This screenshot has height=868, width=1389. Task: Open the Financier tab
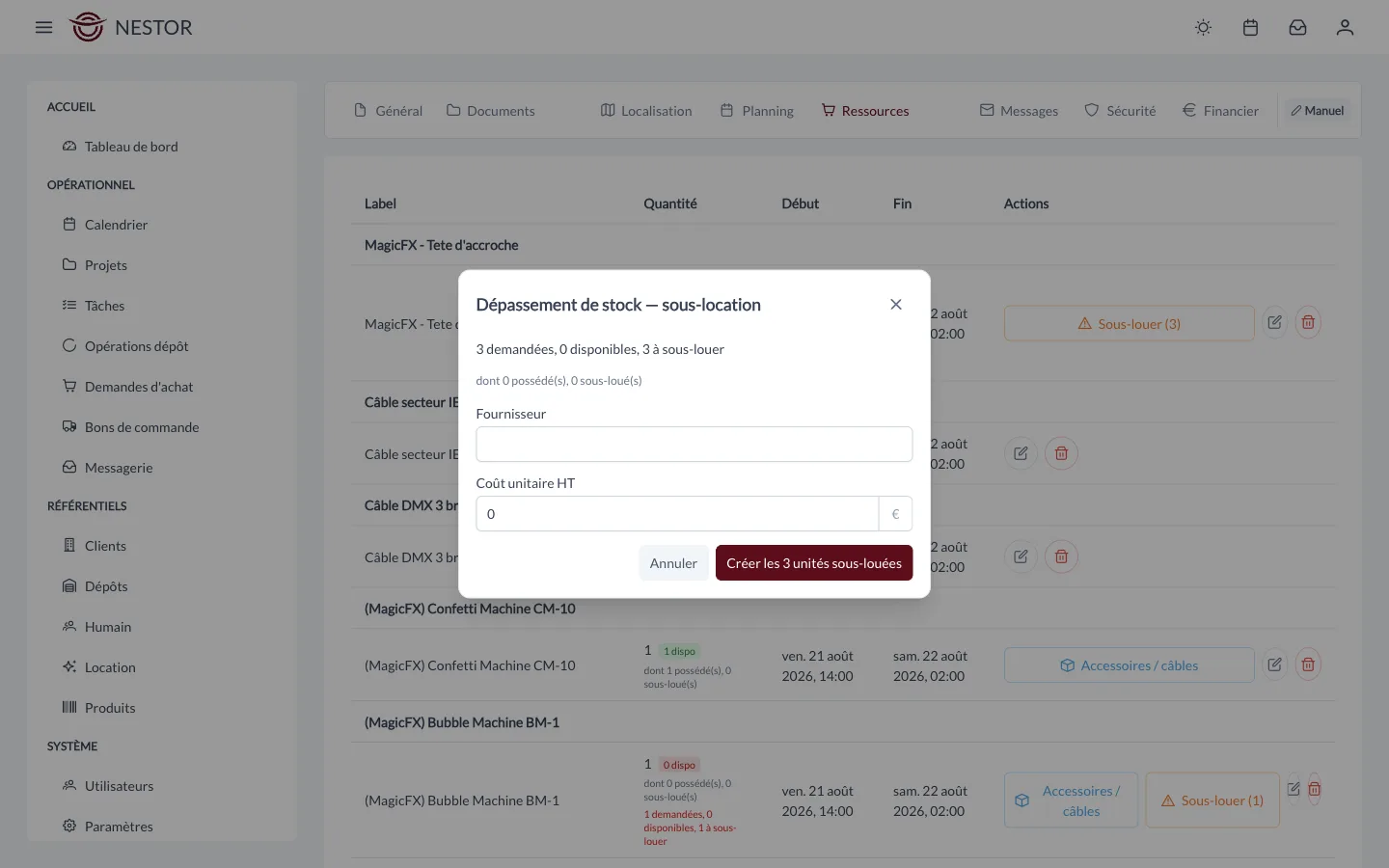point(1220,111)
